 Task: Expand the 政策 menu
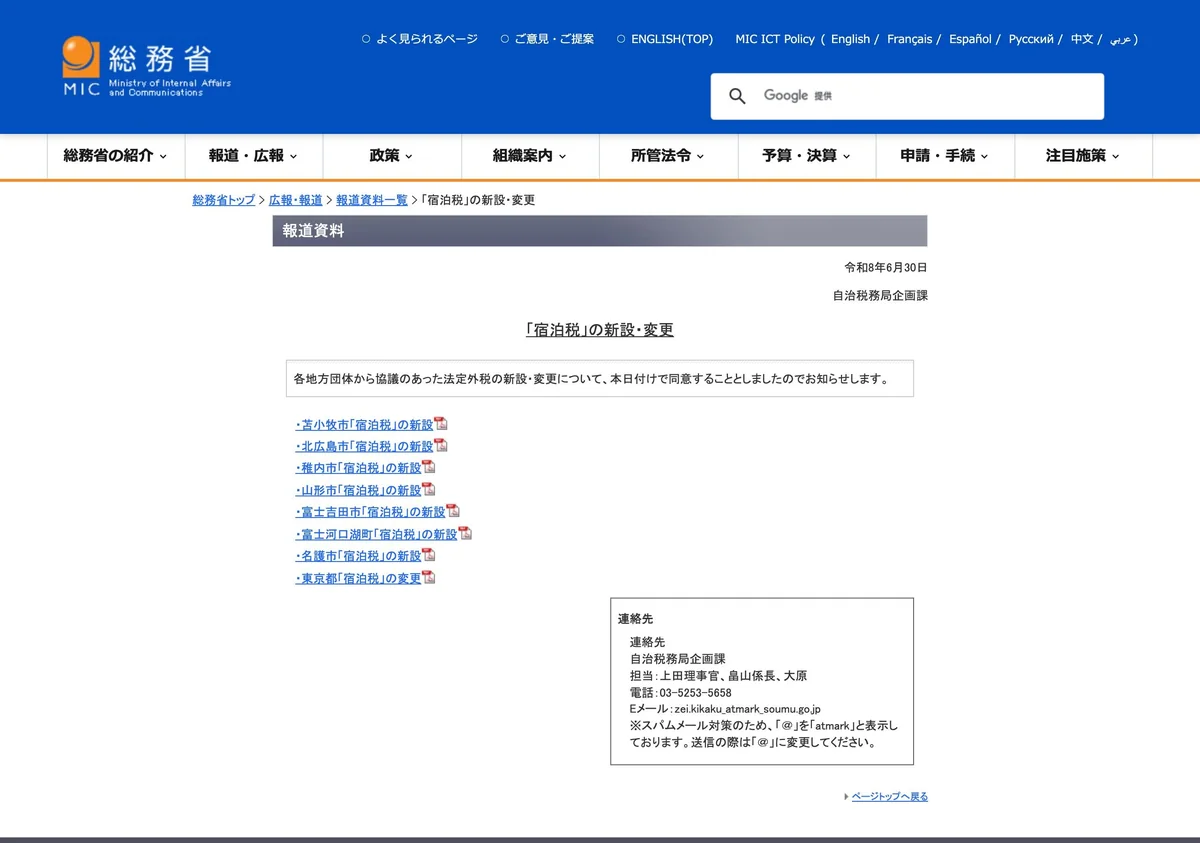pos(392,156)
